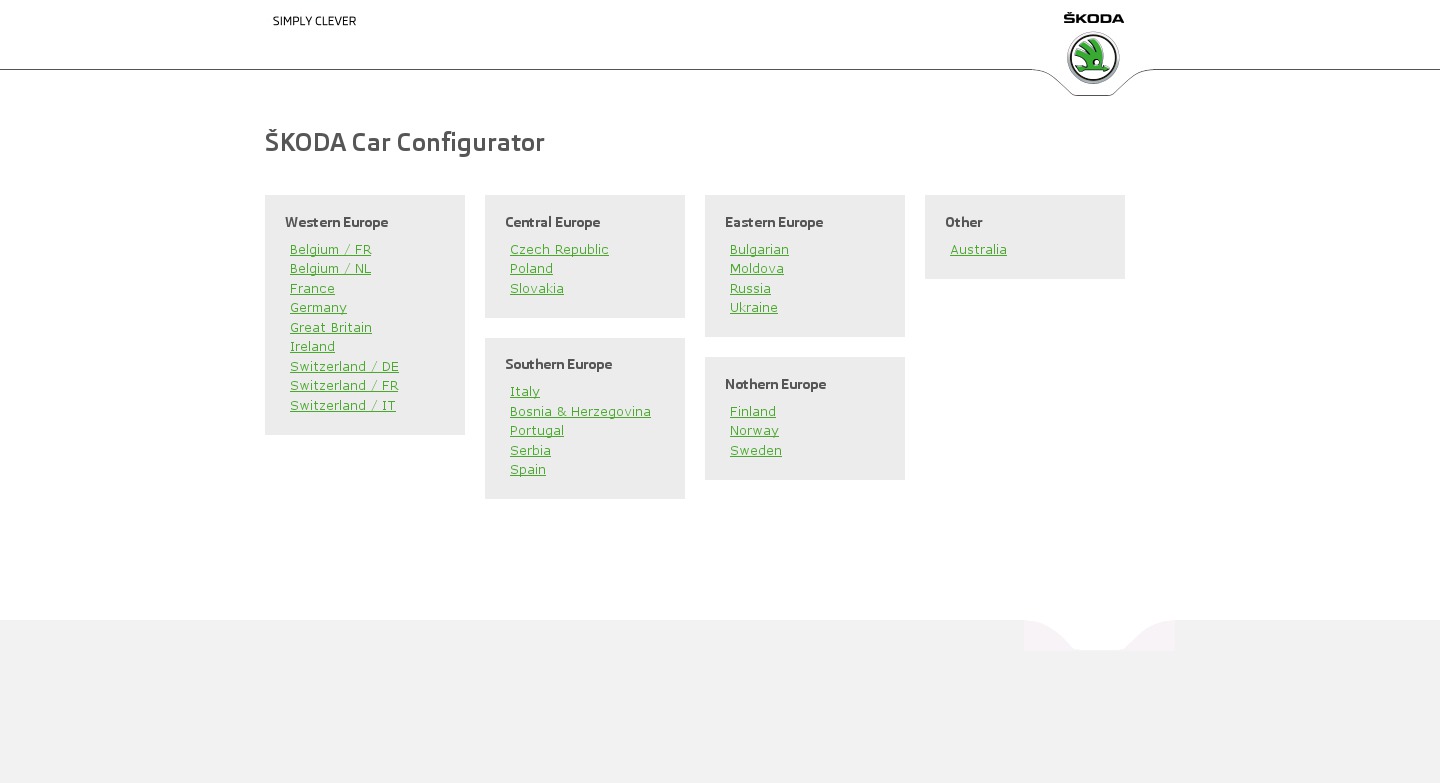Choose France from Western Europe list
Viewport: 1440px width, 783px height.
(x=312, y=288)
